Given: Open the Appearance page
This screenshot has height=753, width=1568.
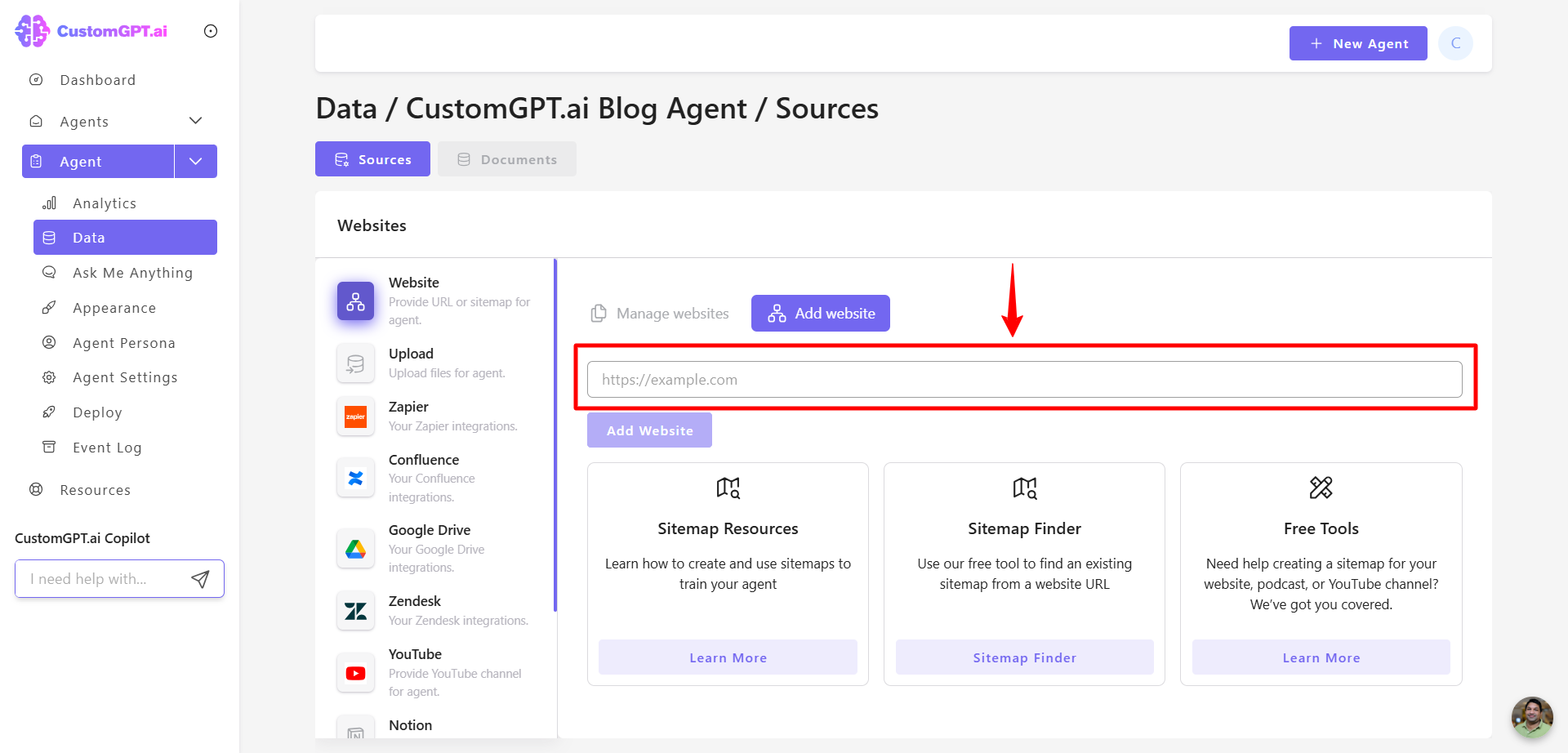Looking at the screenshot, I should tap(114, 308).
